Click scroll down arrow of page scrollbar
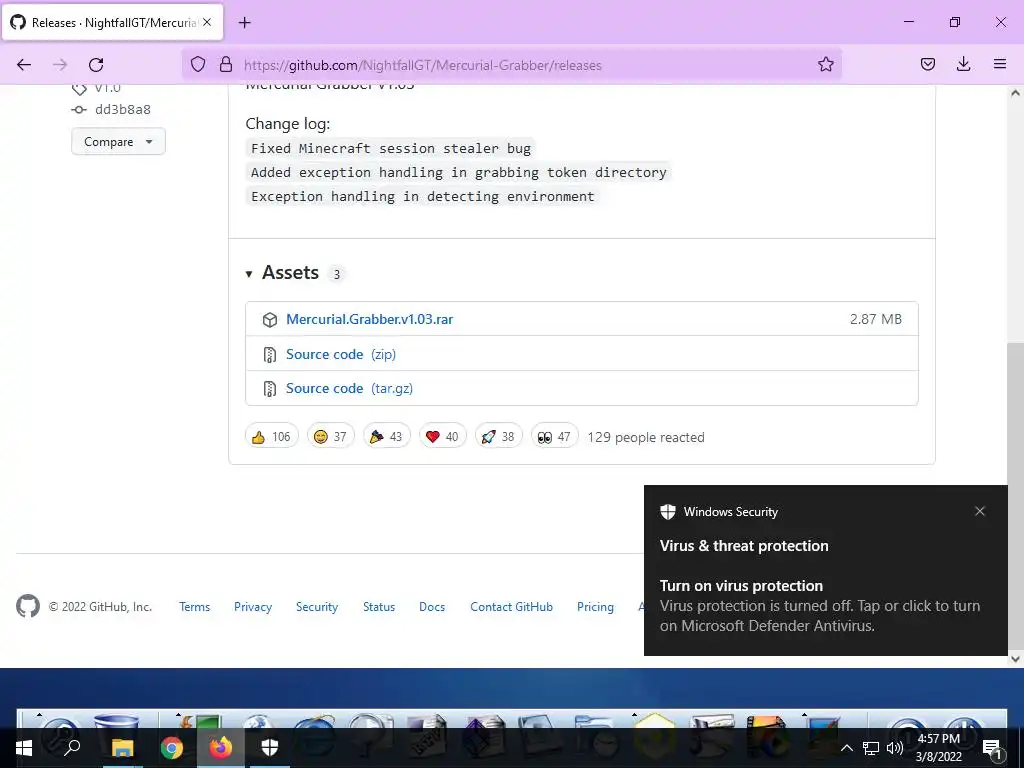This screenshot has height=768, width=1024. click(x=1016, y=659)
